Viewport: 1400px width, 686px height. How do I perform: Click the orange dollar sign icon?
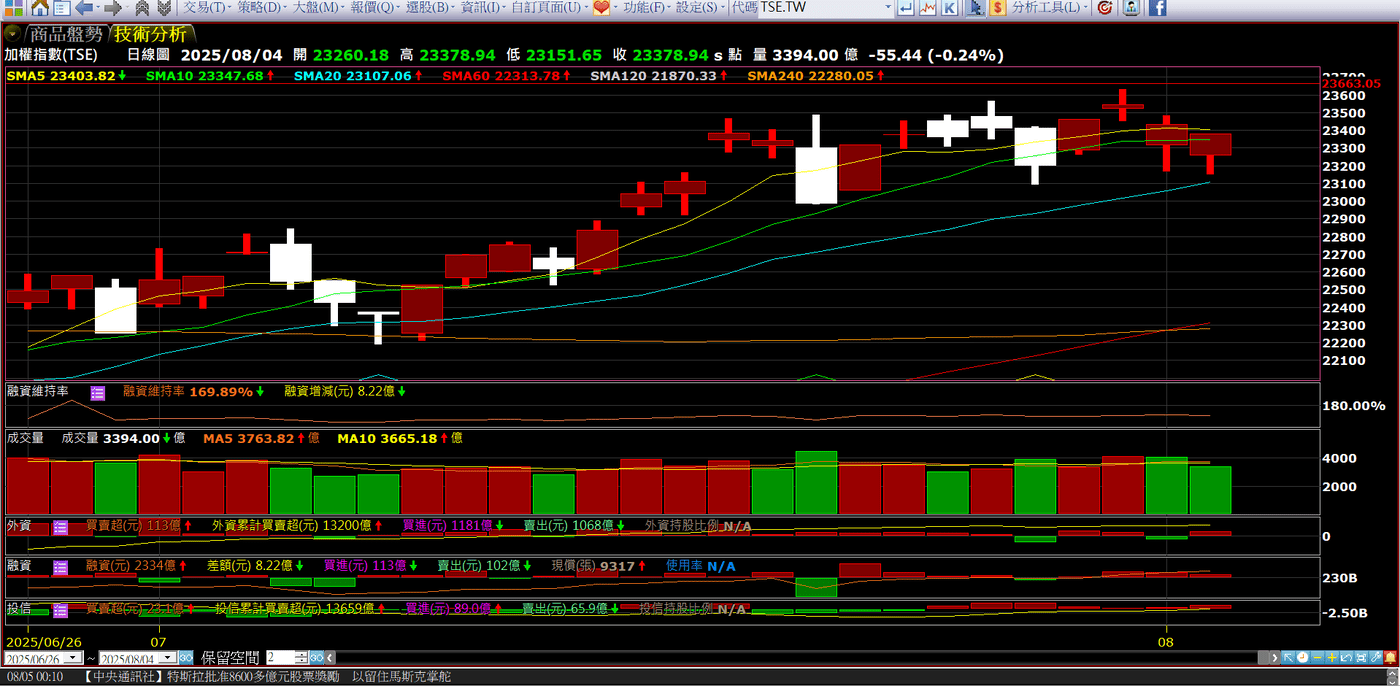(998, 8)
